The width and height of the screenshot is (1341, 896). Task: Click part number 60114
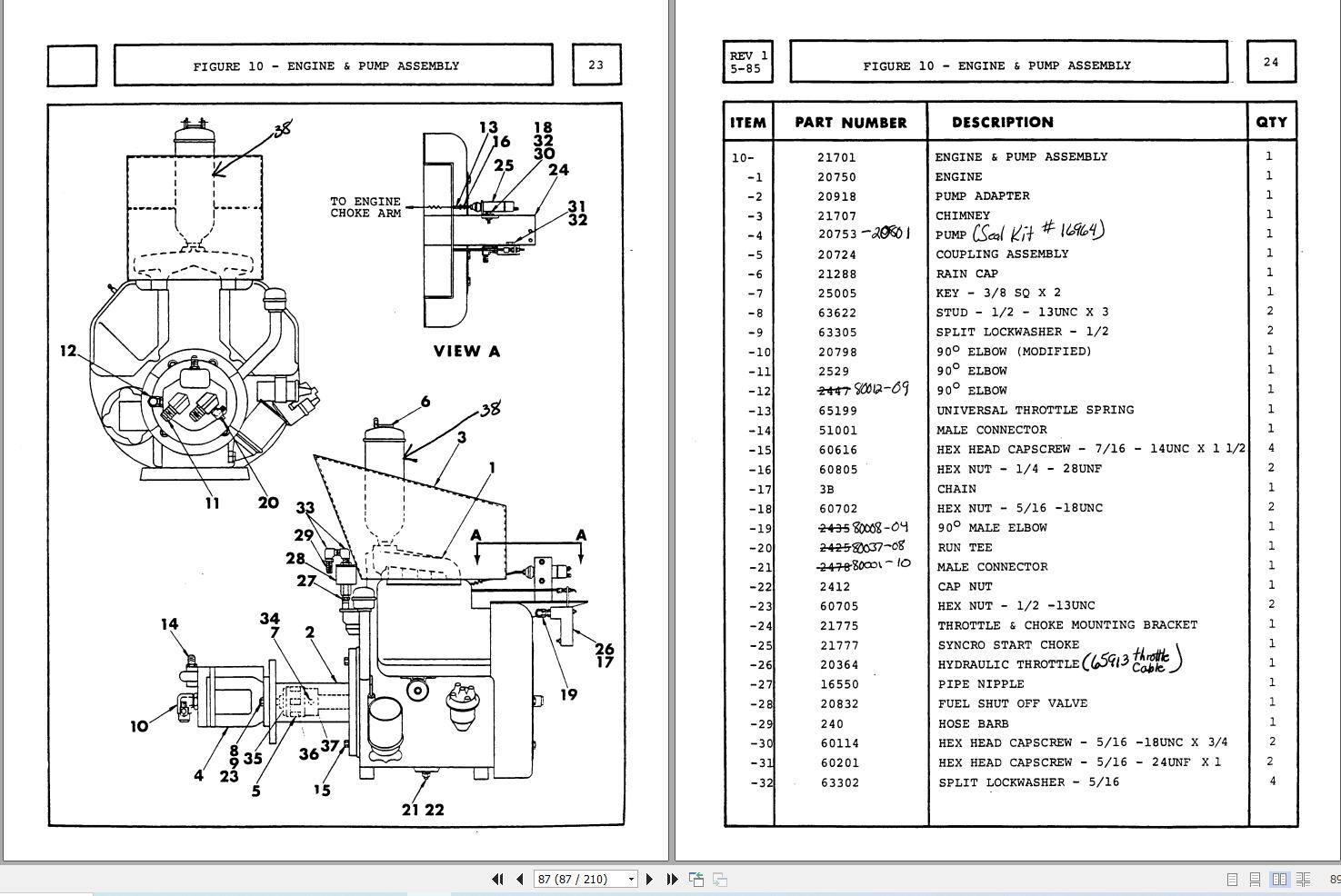[838, 743]
